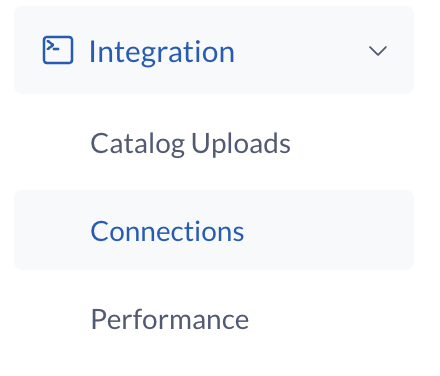The width and height of the screenshot is (440, 376).
Task: Click the Integration text heading
Action: coord(162,52)
